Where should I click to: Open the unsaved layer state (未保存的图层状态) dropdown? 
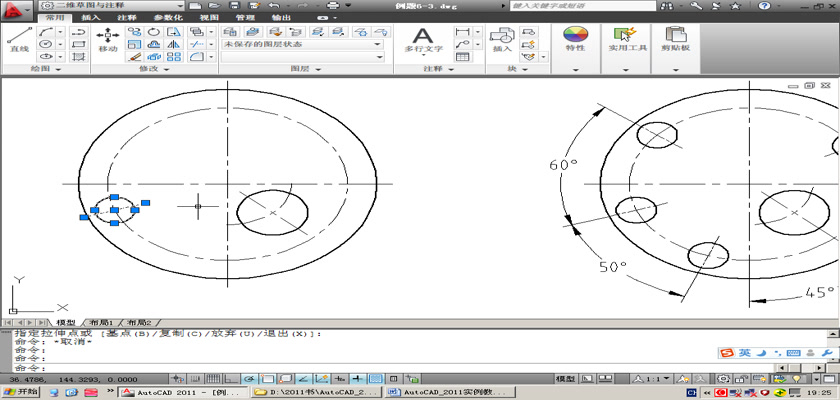point(302,44)
